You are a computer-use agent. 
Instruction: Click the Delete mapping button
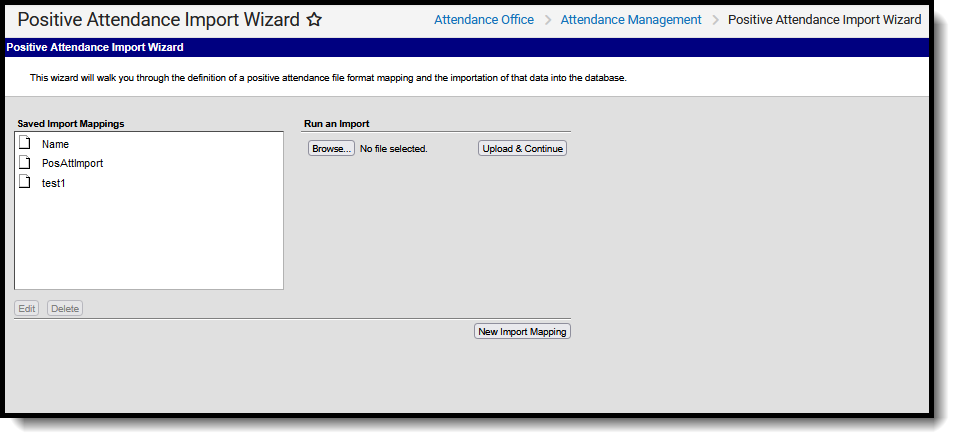(65, 308)
